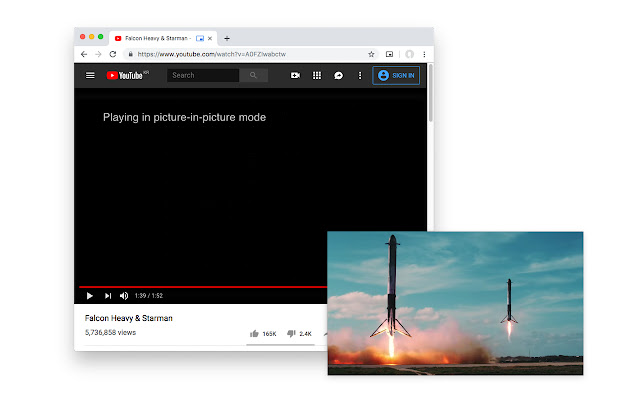Open the YouTube apps grid icon
The height and width of the screenshot is (400, 640).
317,76
